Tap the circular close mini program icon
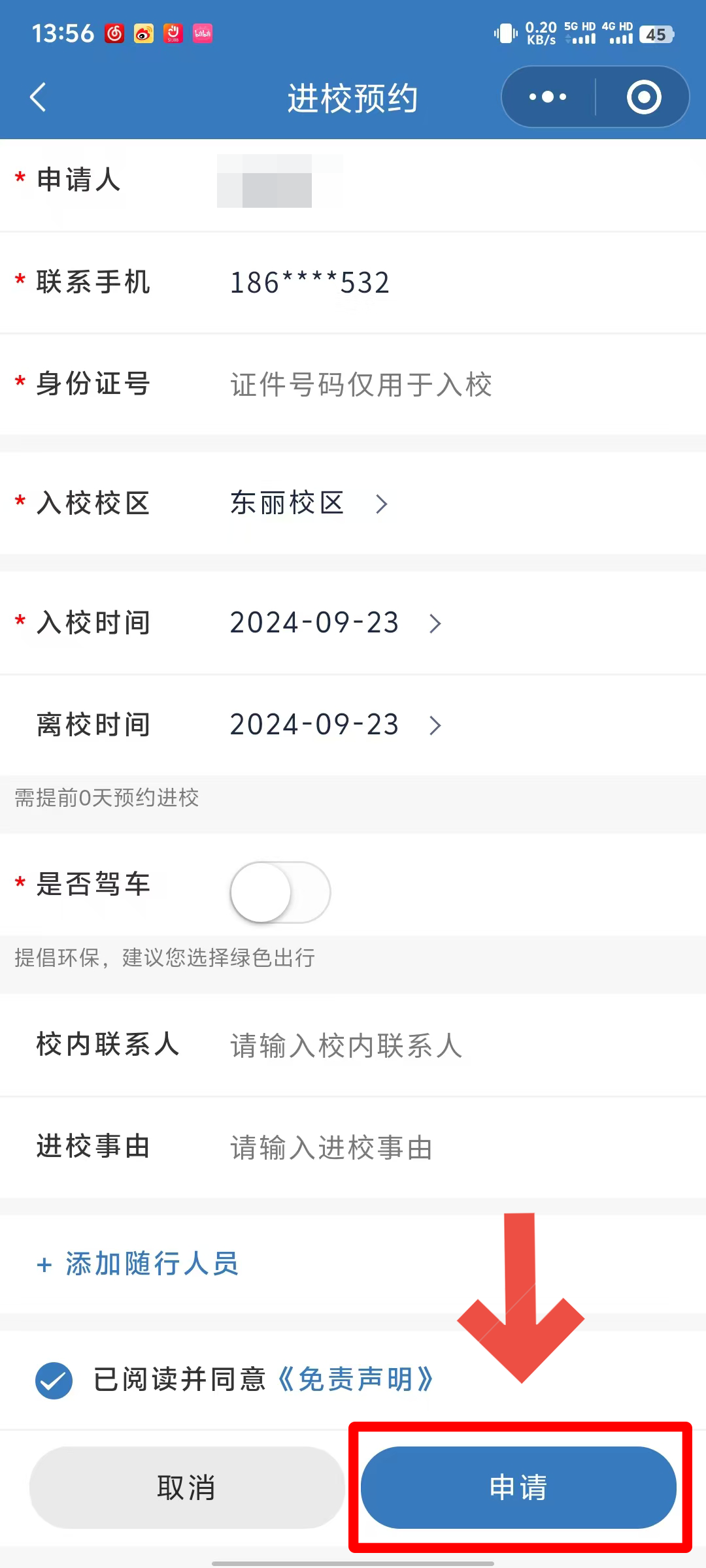 click(644, 97)
